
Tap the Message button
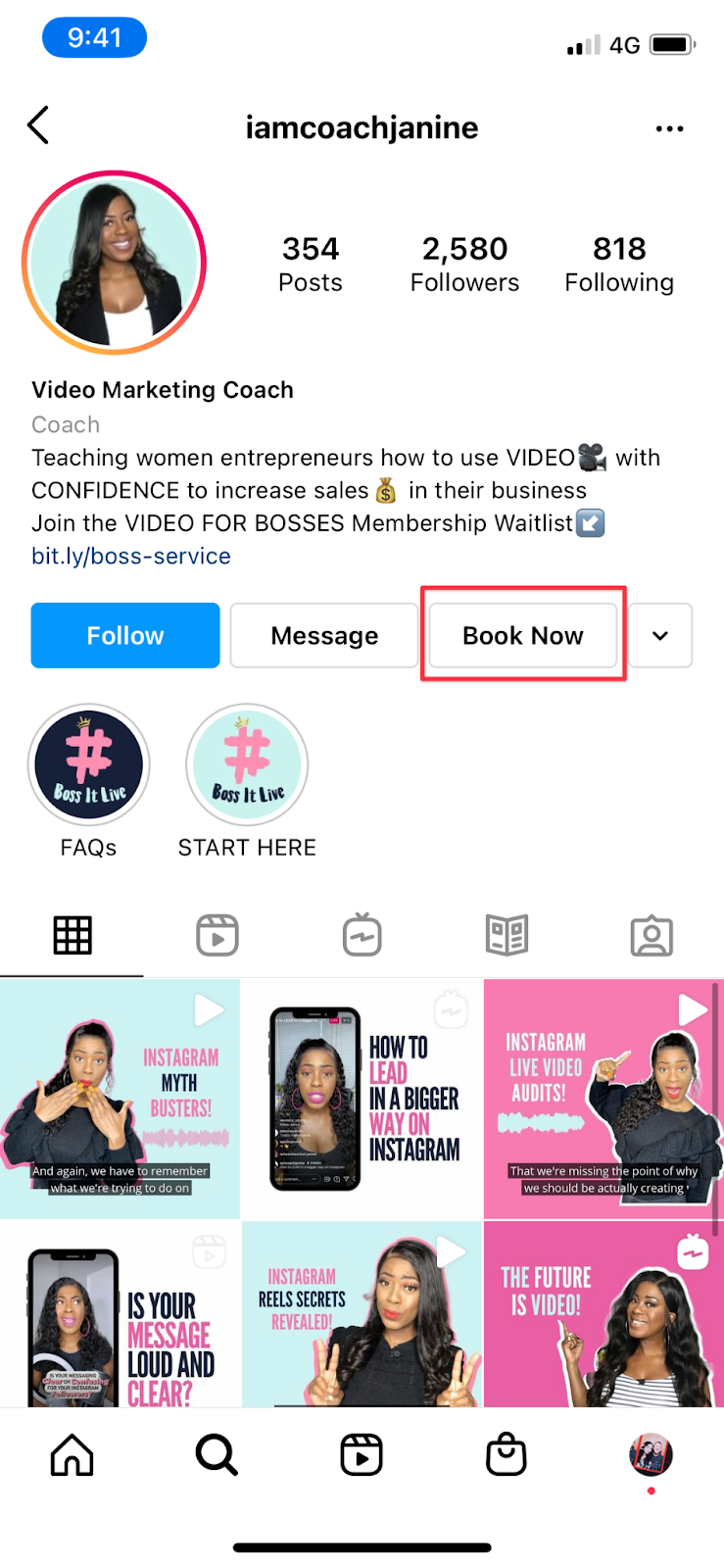pos(324,635)
